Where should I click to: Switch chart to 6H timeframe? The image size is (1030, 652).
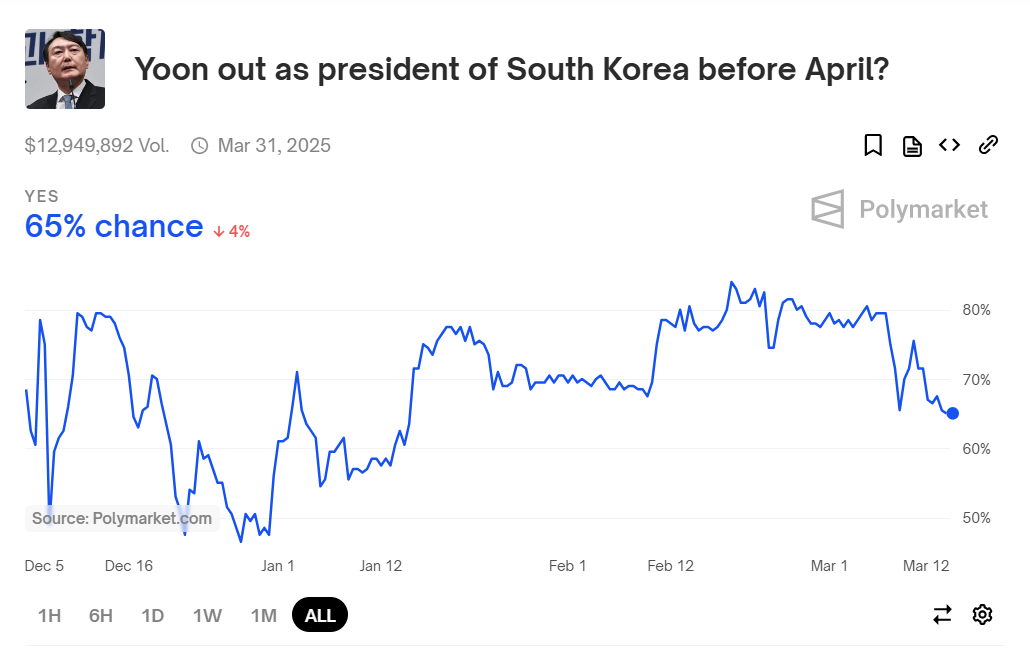click(100, 615)
